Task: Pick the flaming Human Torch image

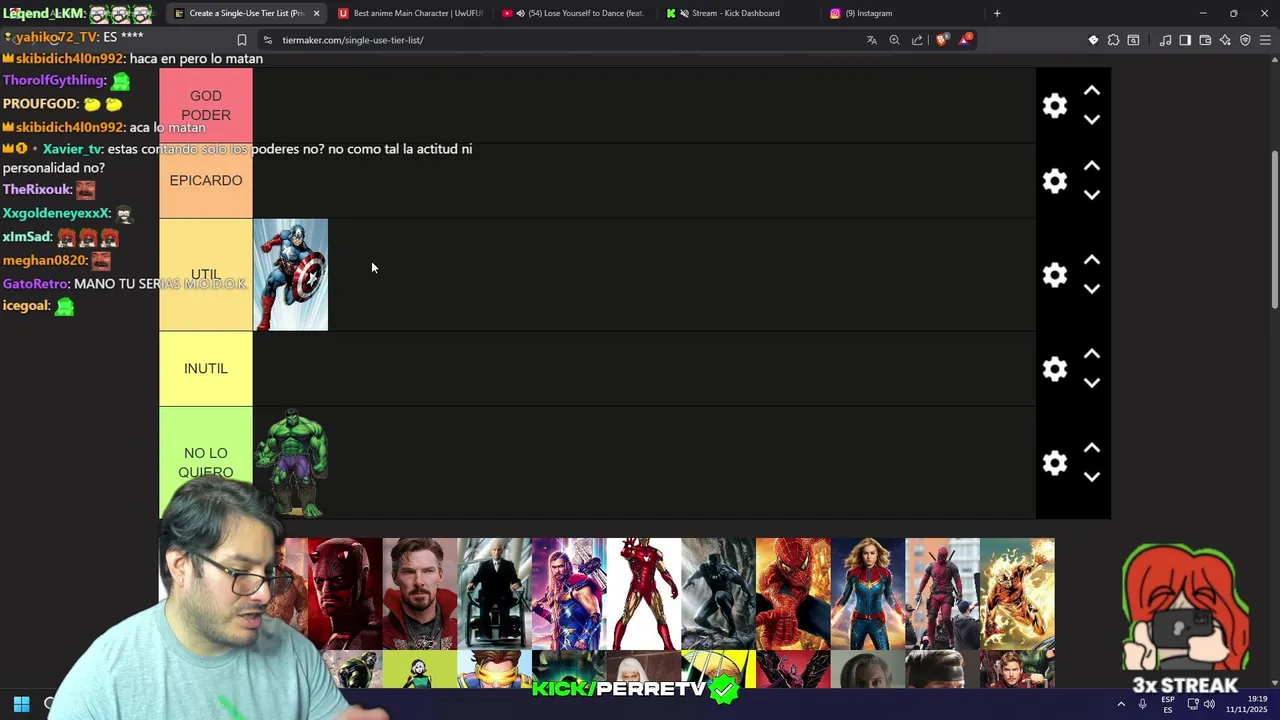Action: pyautogui.click(x=1017, y=594)
